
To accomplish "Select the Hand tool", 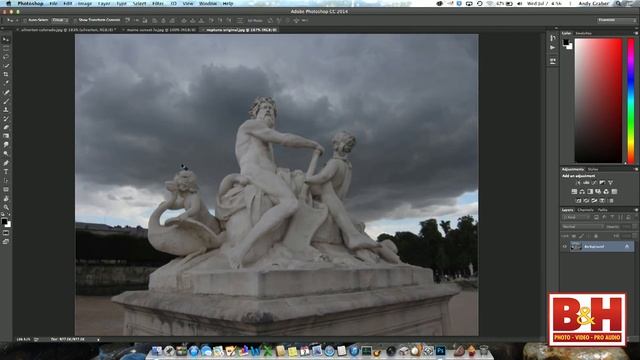I will tap(6, 198).
